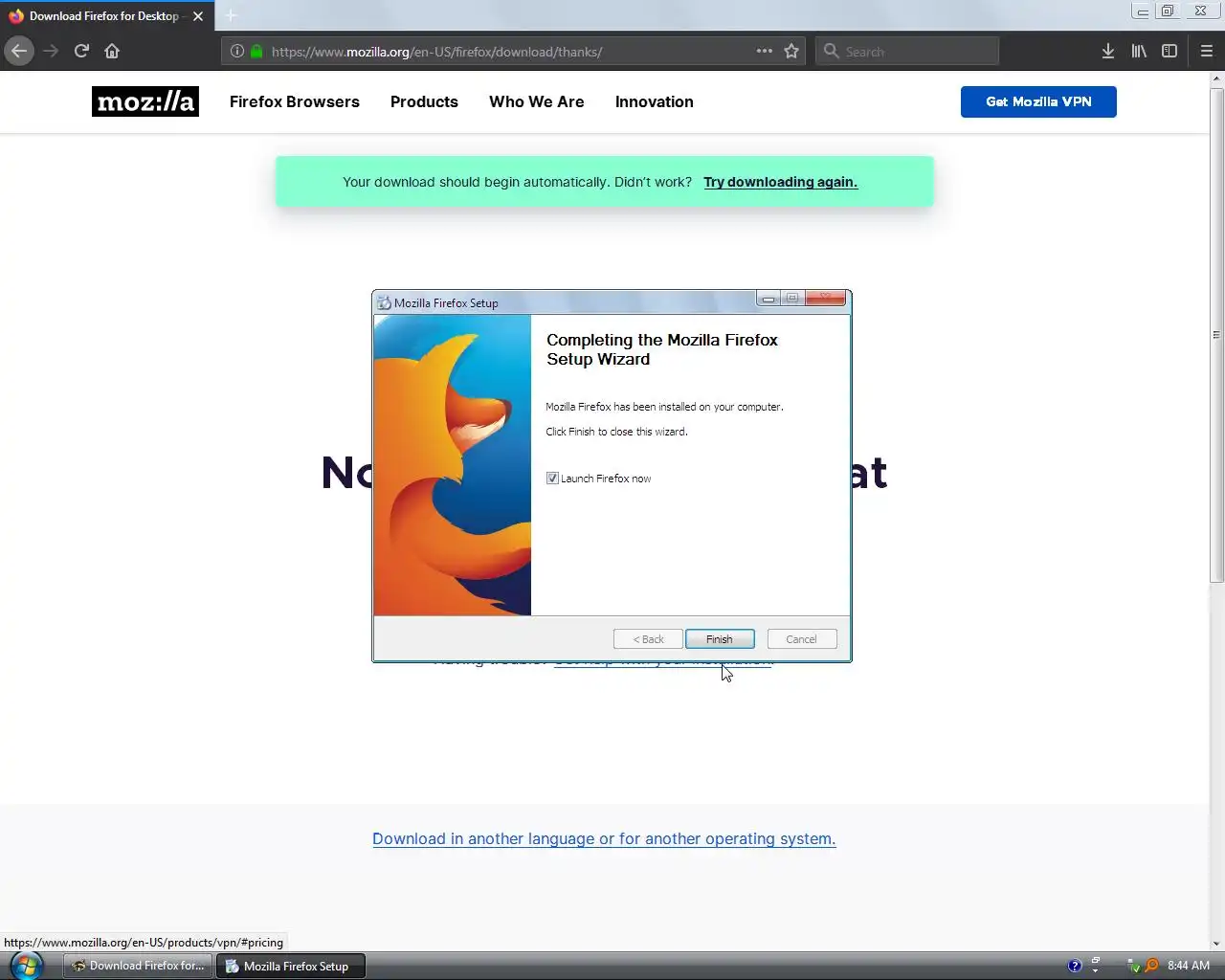This screenshot has width=1225, height=980.
Task: Click Cancel in the setup wizard
Action: pos(801,639)
